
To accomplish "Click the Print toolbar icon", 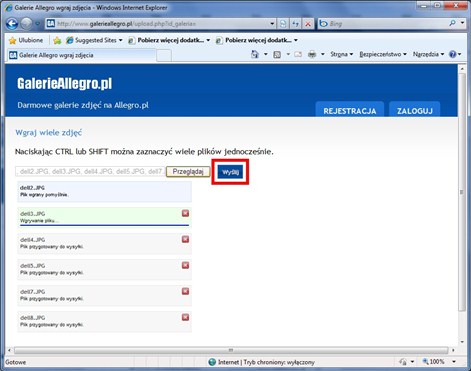I will pos(312,54).
